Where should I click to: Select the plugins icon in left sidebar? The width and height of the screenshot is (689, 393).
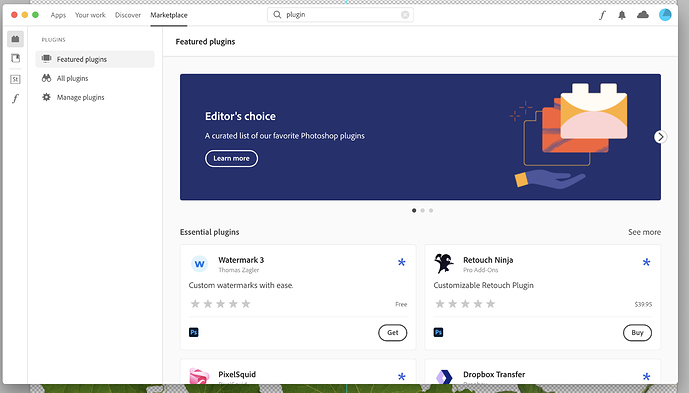15,39
